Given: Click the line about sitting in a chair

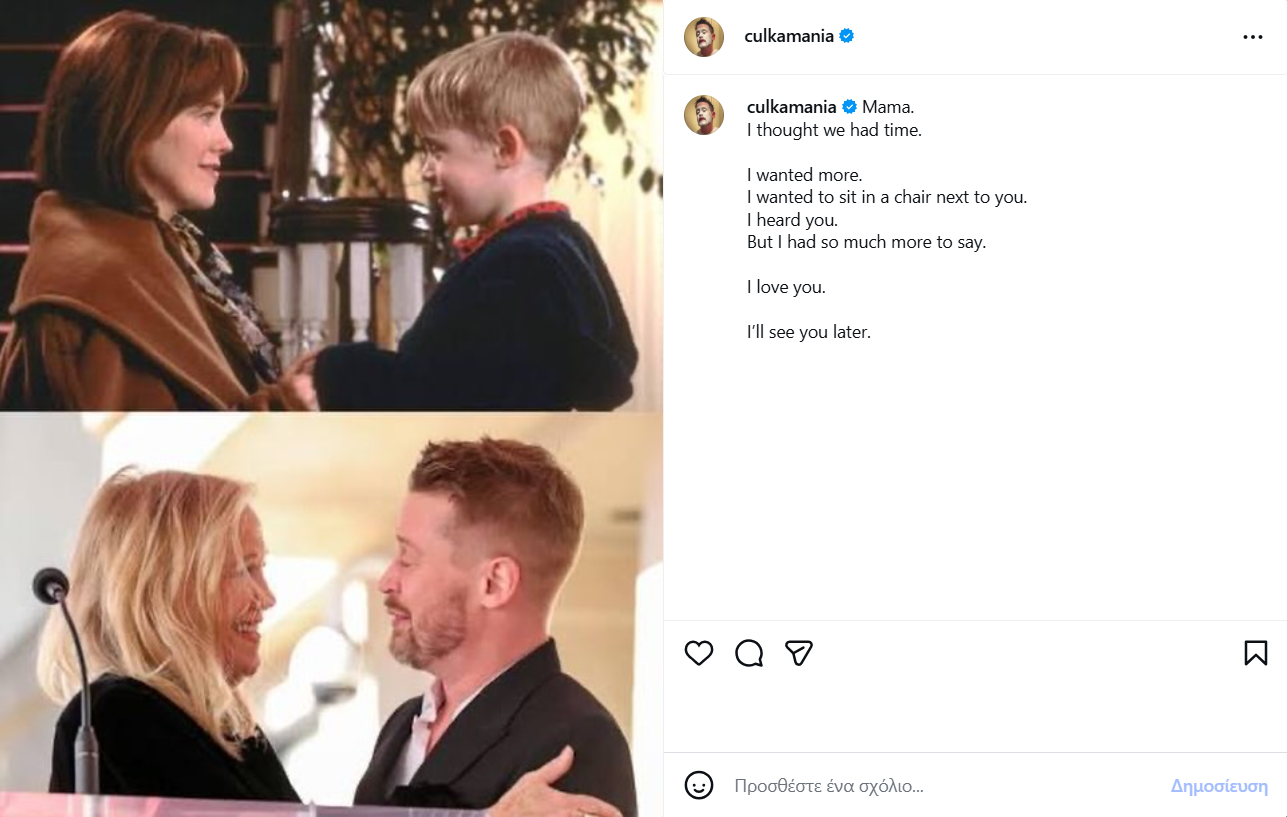Looking at the screenshot, I should [886, 197].
